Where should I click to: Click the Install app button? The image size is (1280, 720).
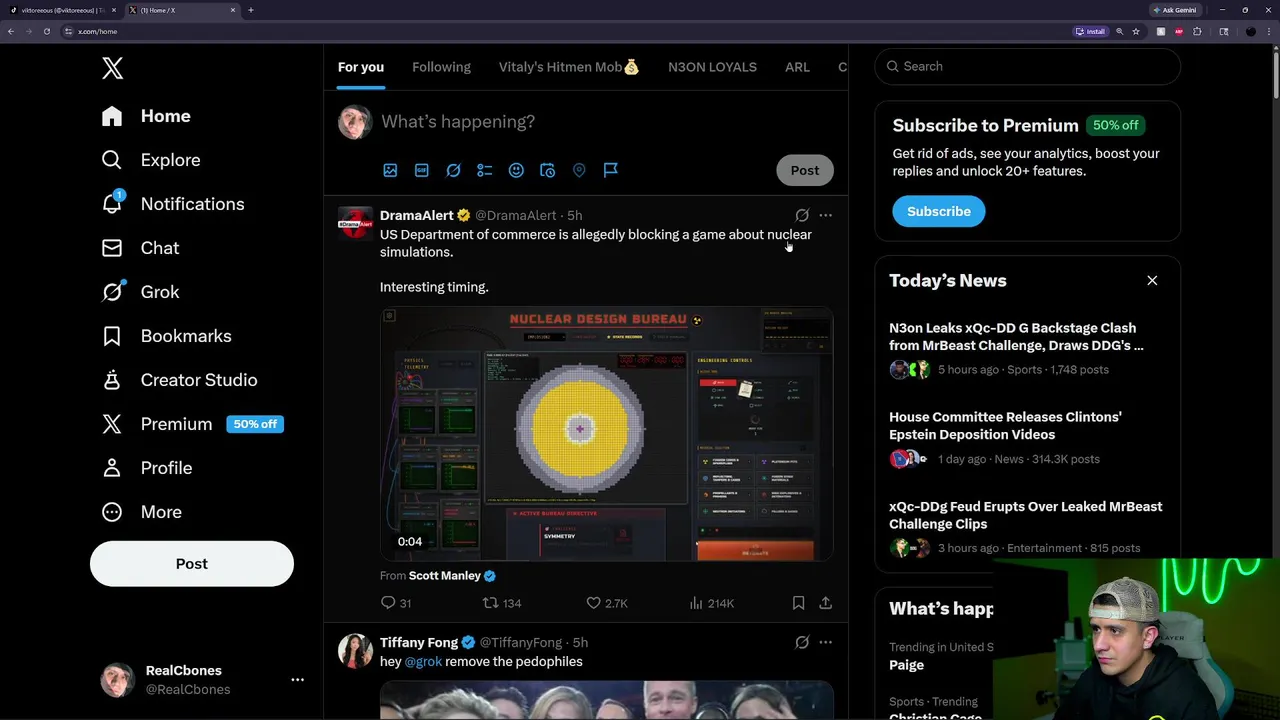point(1090,31)
